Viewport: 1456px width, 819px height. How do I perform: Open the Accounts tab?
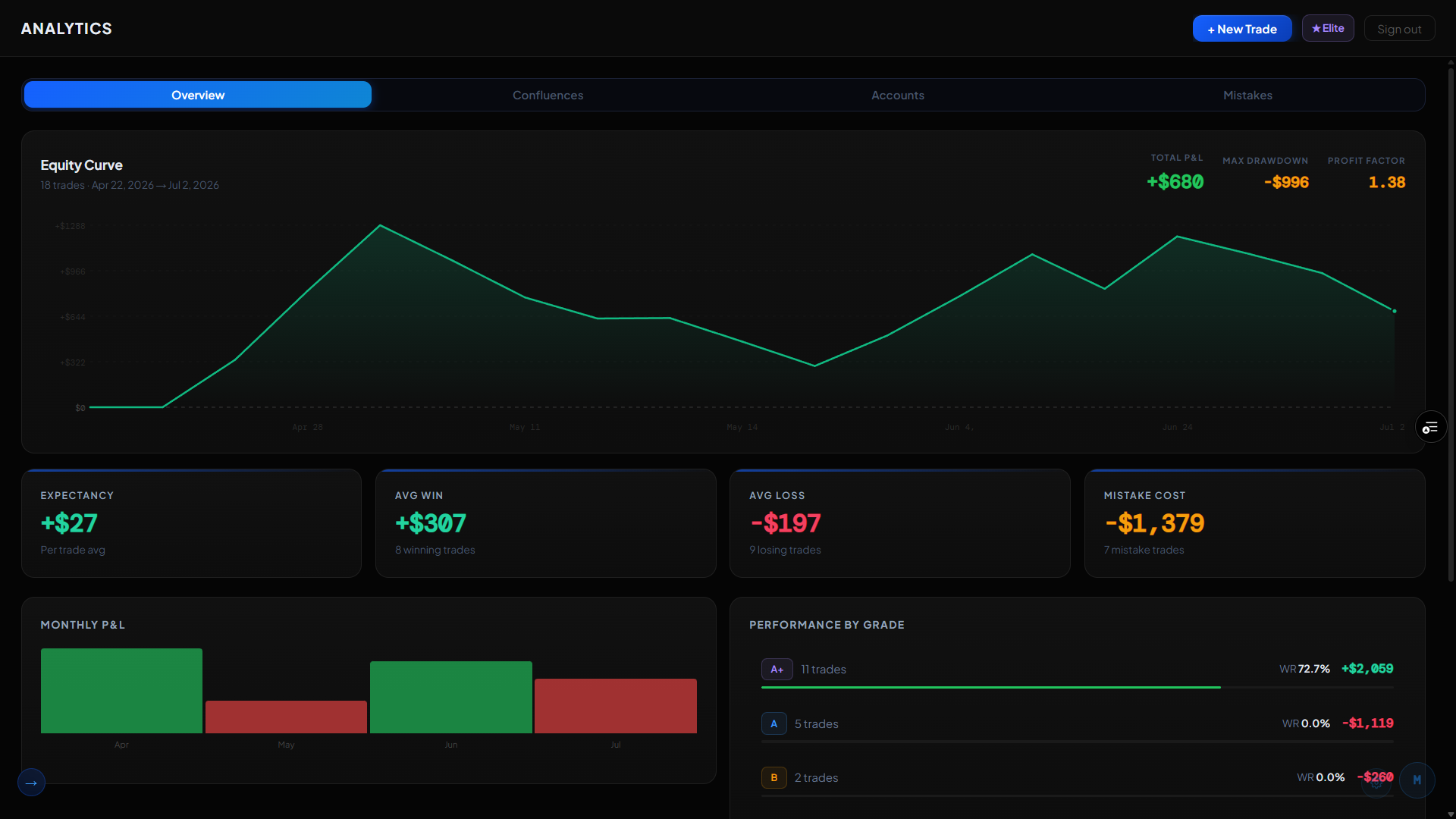(x=898, y=95)
